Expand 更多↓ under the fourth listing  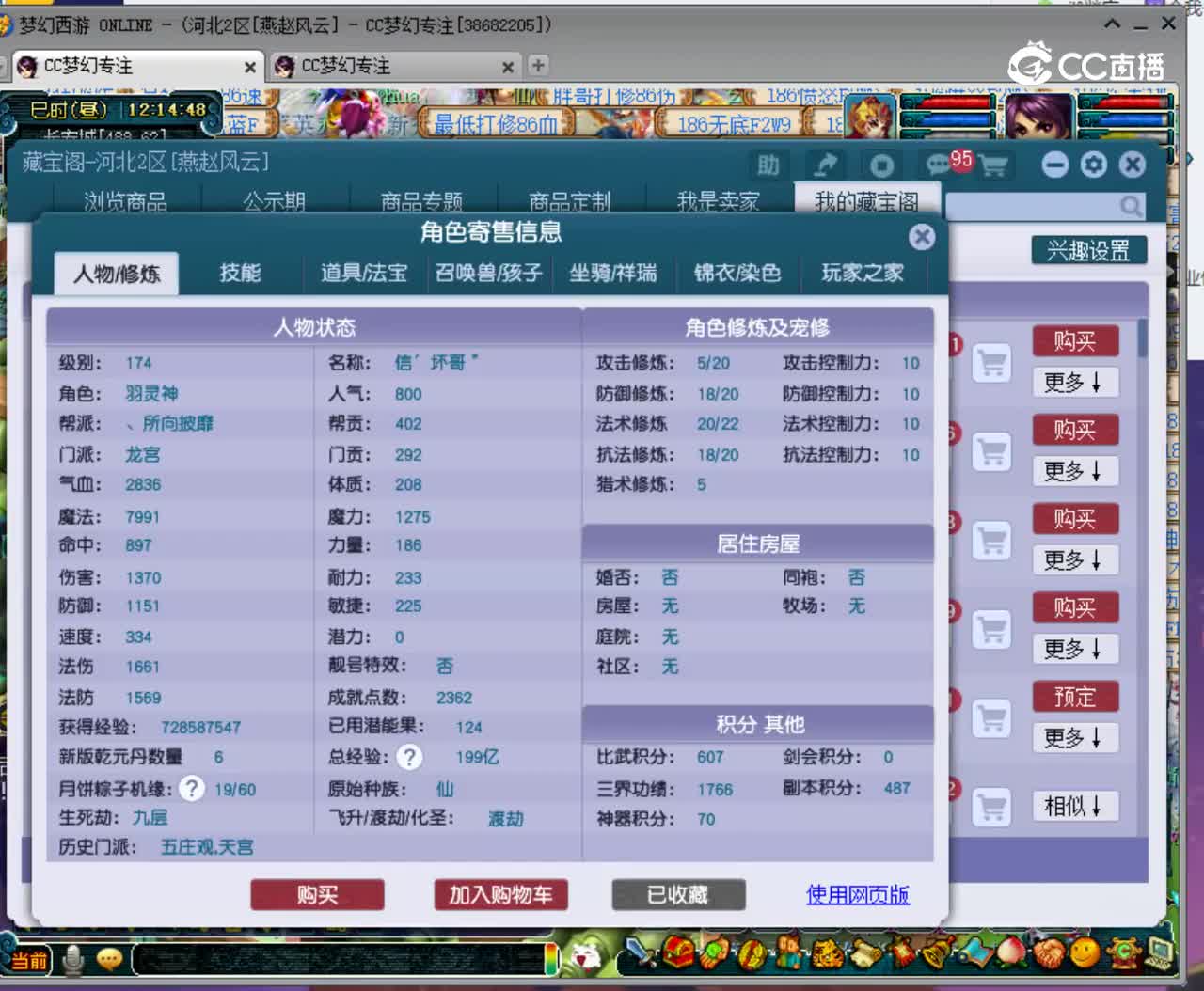point(1075,649)
